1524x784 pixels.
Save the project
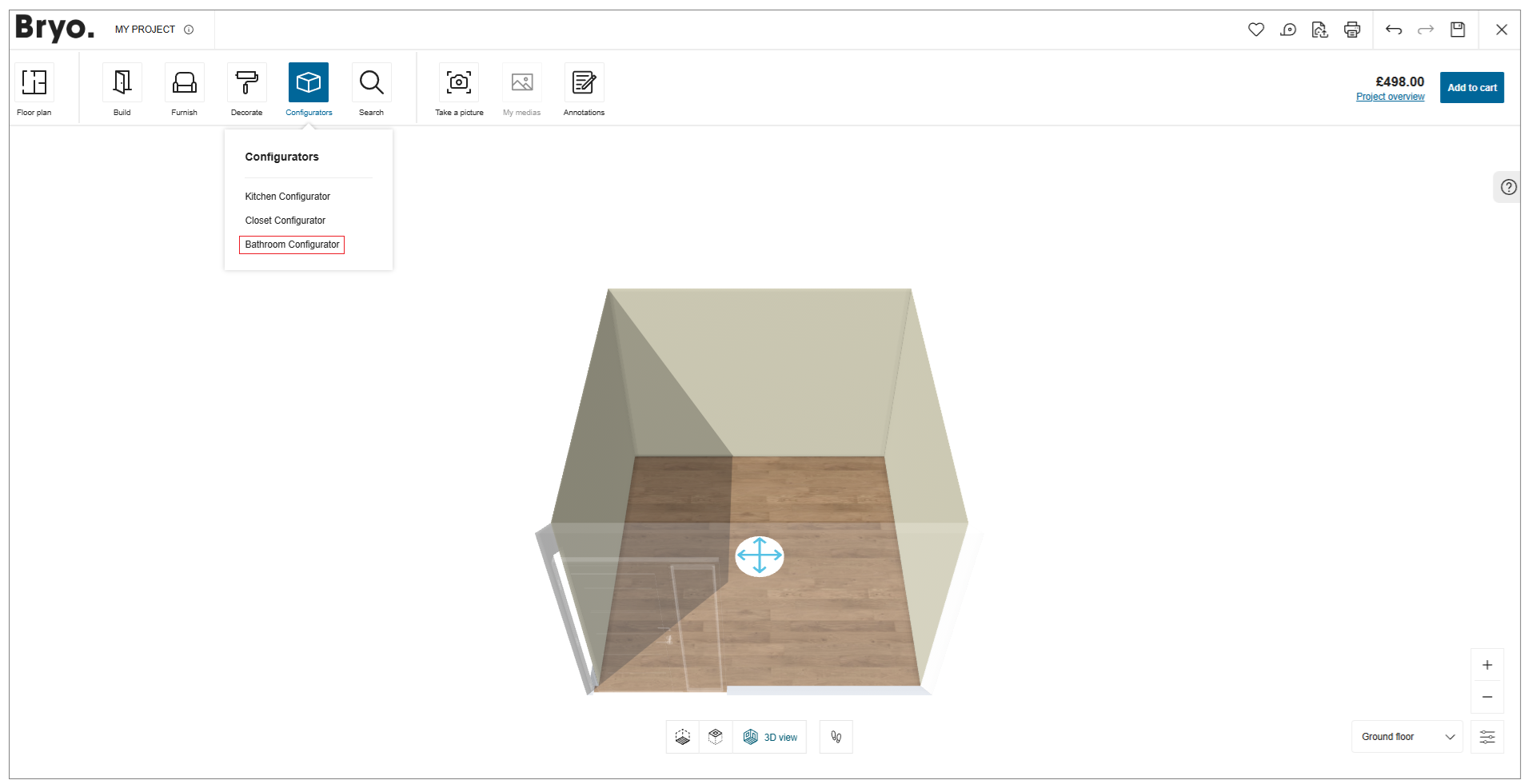(x=1458, y=30)
